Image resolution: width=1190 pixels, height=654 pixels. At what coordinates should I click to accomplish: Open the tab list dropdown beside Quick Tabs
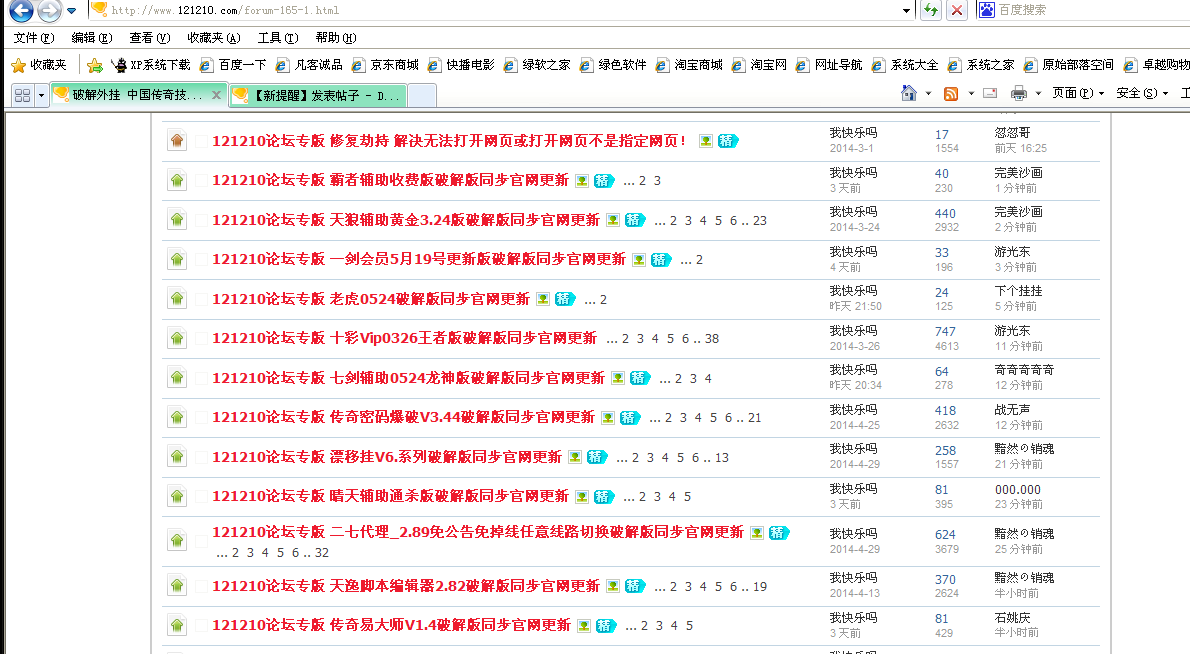(x=41, y=95)
